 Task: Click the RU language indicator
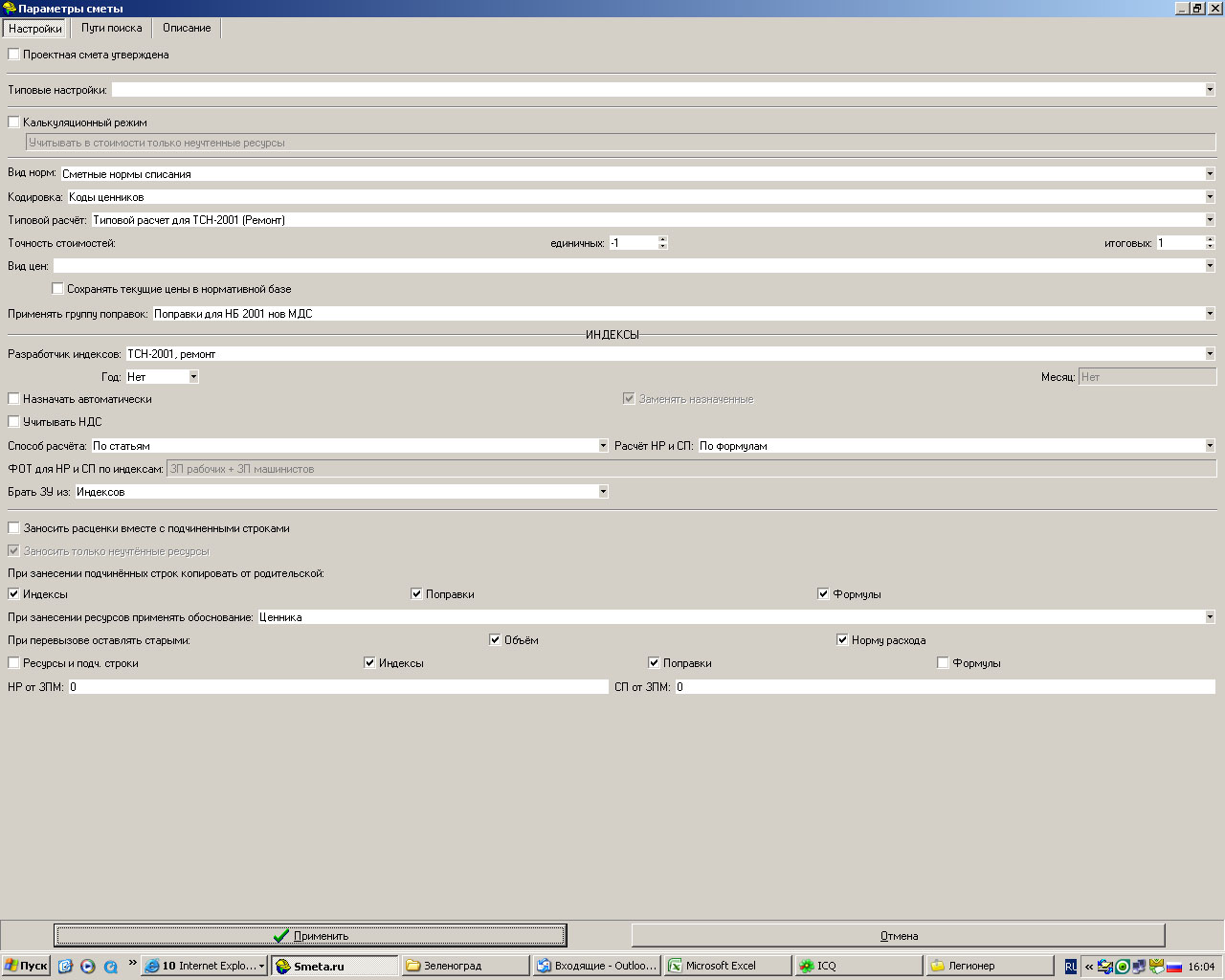pyautogui.click(x=1071, y=967)
